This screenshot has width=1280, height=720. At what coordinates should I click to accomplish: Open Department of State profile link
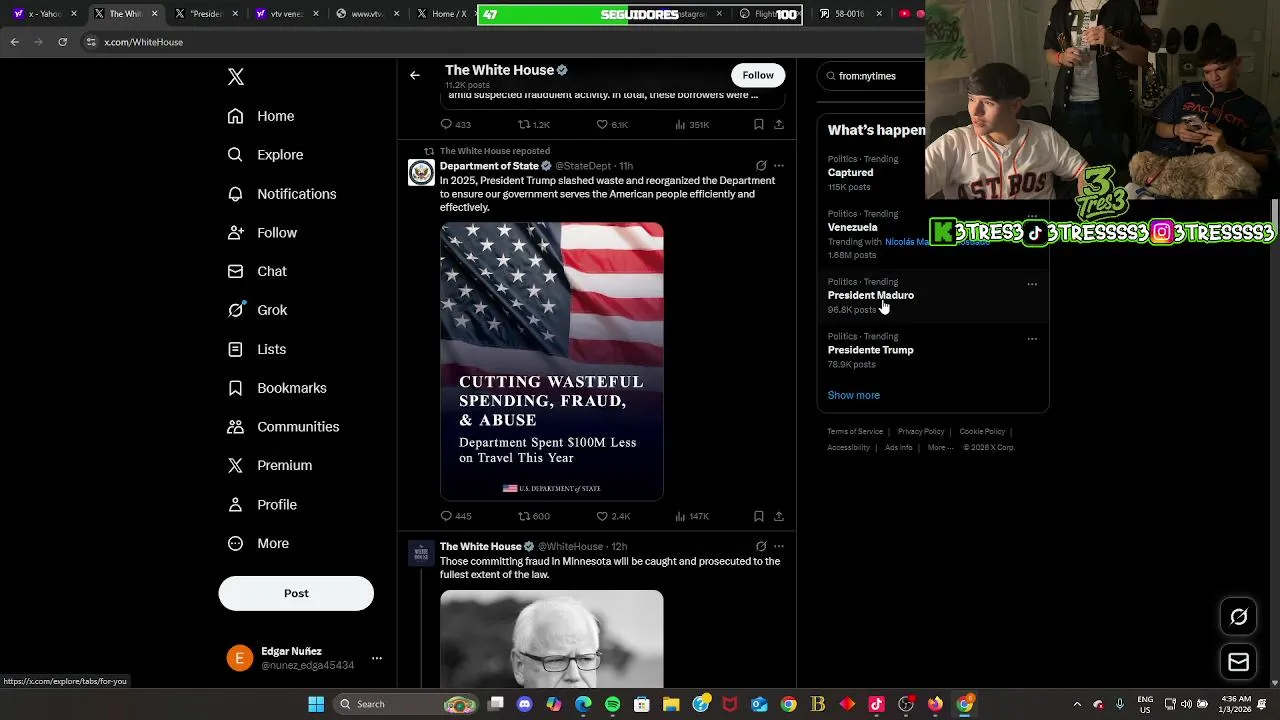[489, 166]
